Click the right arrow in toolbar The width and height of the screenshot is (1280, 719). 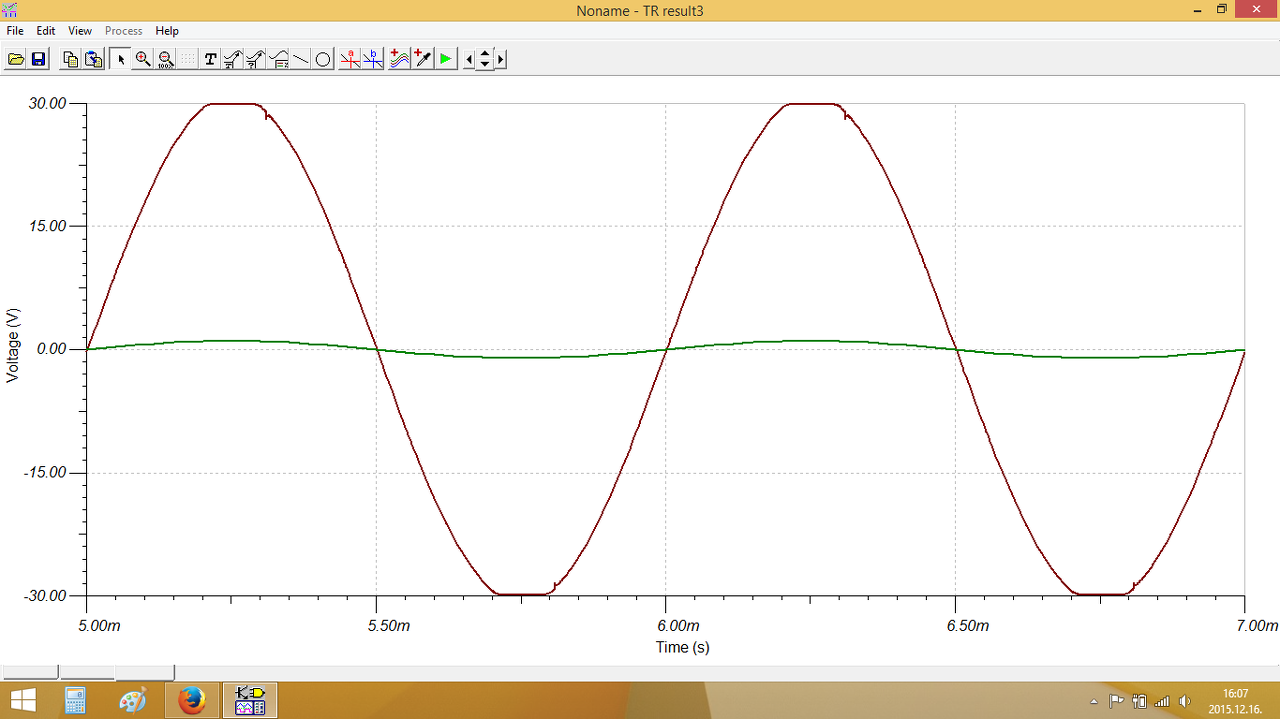(501, 59)
